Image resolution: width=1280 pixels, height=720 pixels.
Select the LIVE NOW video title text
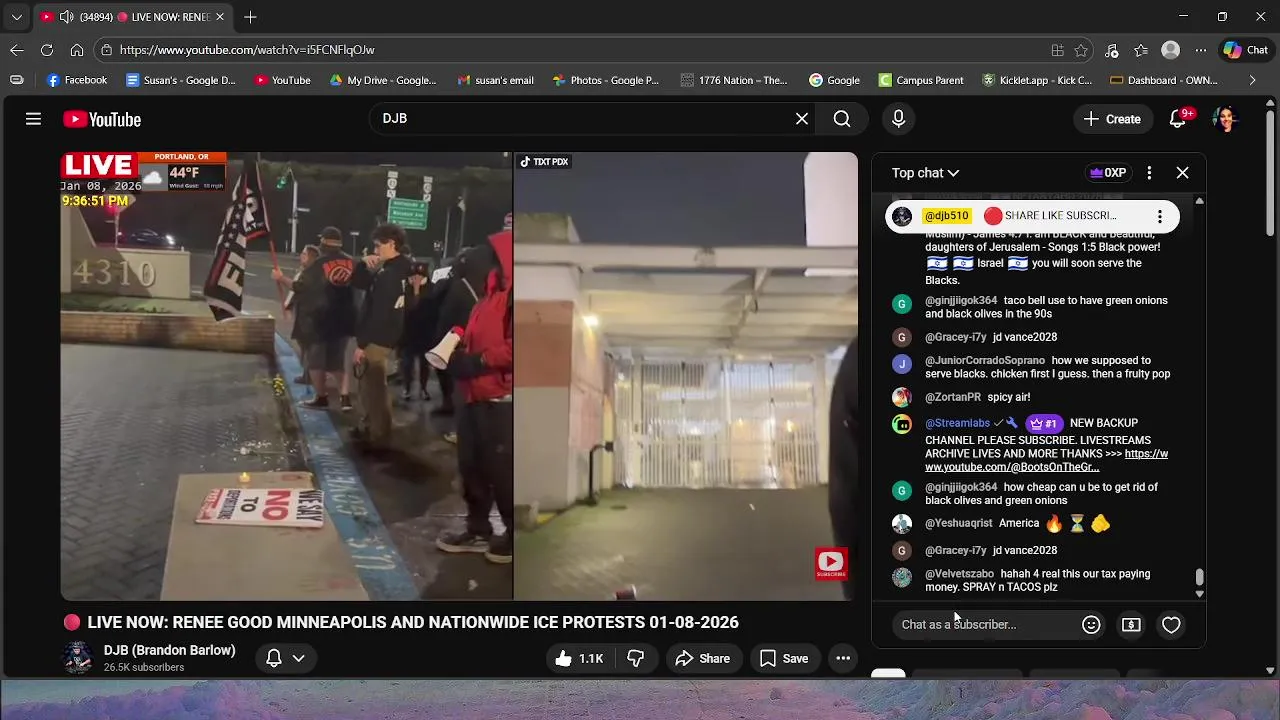coord(413,622)
